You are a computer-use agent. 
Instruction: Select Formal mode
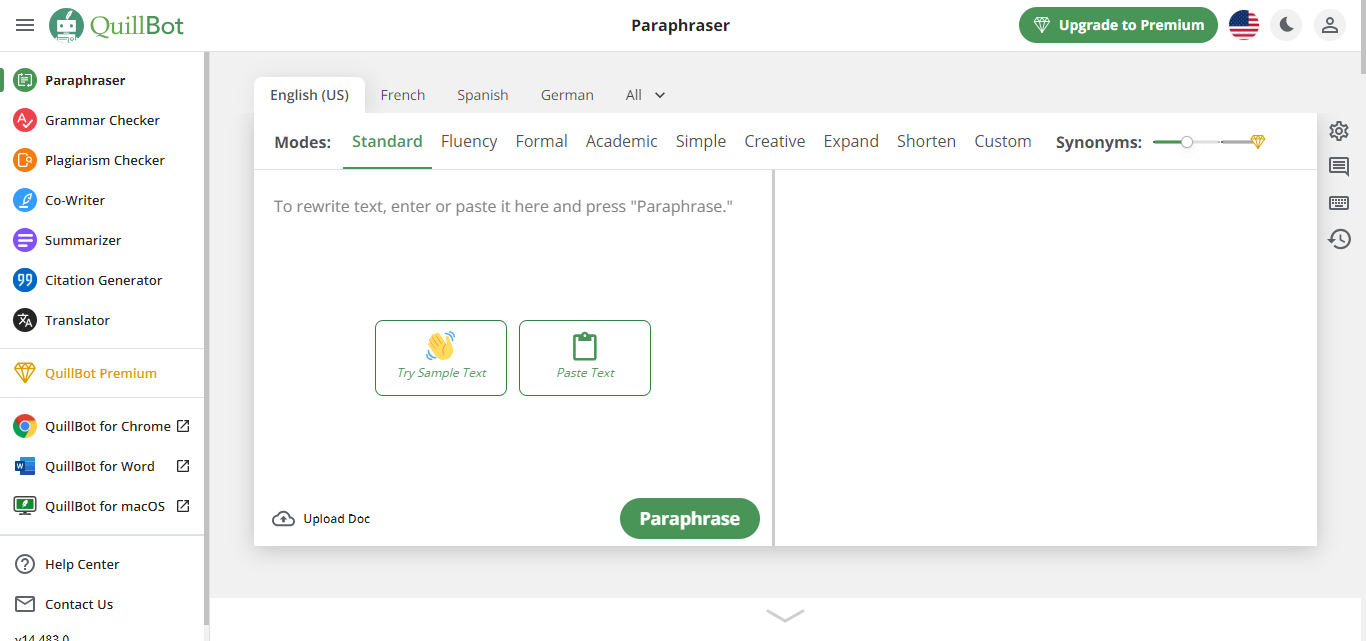click(x=542, y=142)
